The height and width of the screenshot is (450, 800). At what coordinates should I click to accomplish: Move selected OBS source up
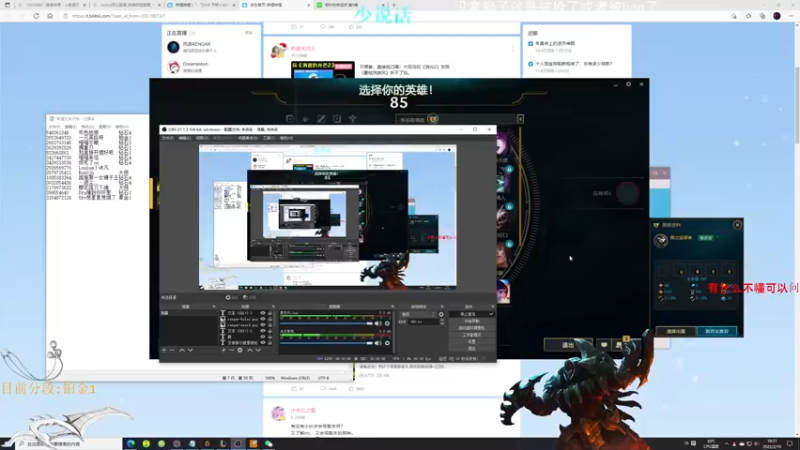[x=250, y=350]
